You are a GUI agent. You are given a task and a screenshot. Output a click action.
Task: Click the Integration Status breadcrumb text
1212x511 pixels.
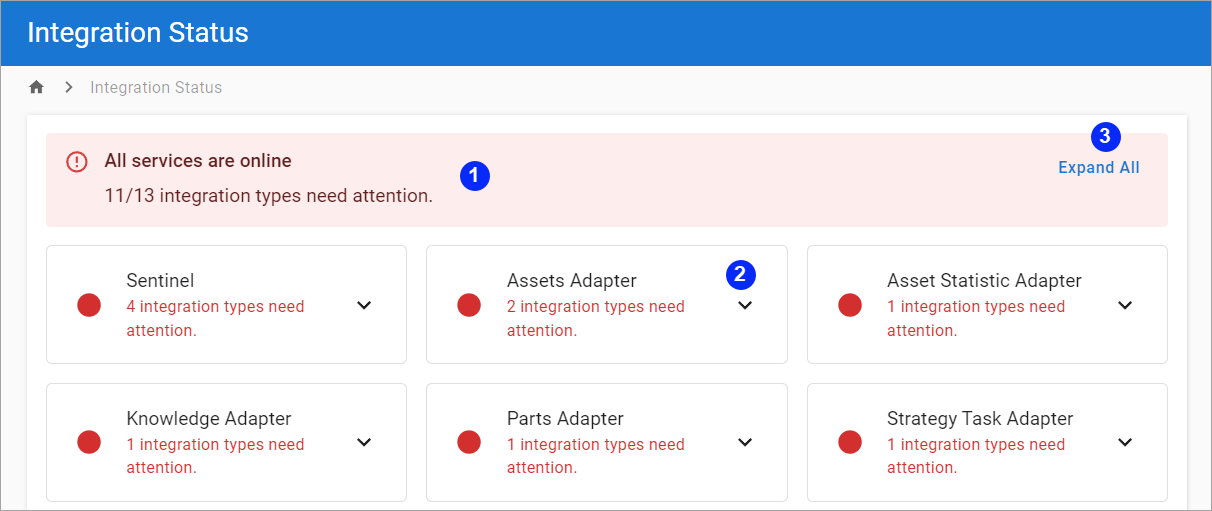pos(156,87)
